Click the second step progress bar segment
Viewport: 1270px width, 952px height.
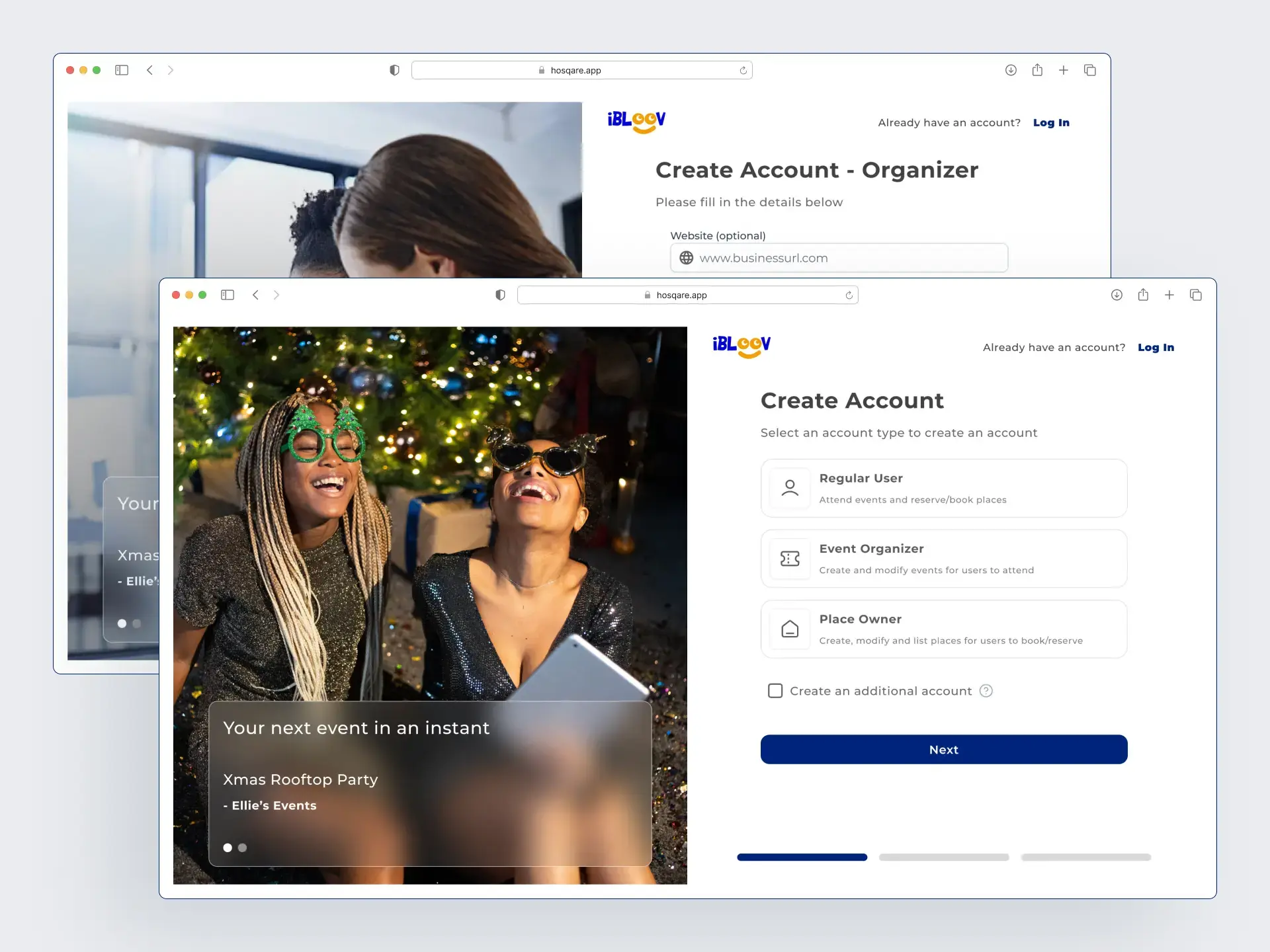pyautogui.click(x=943, y=857)
